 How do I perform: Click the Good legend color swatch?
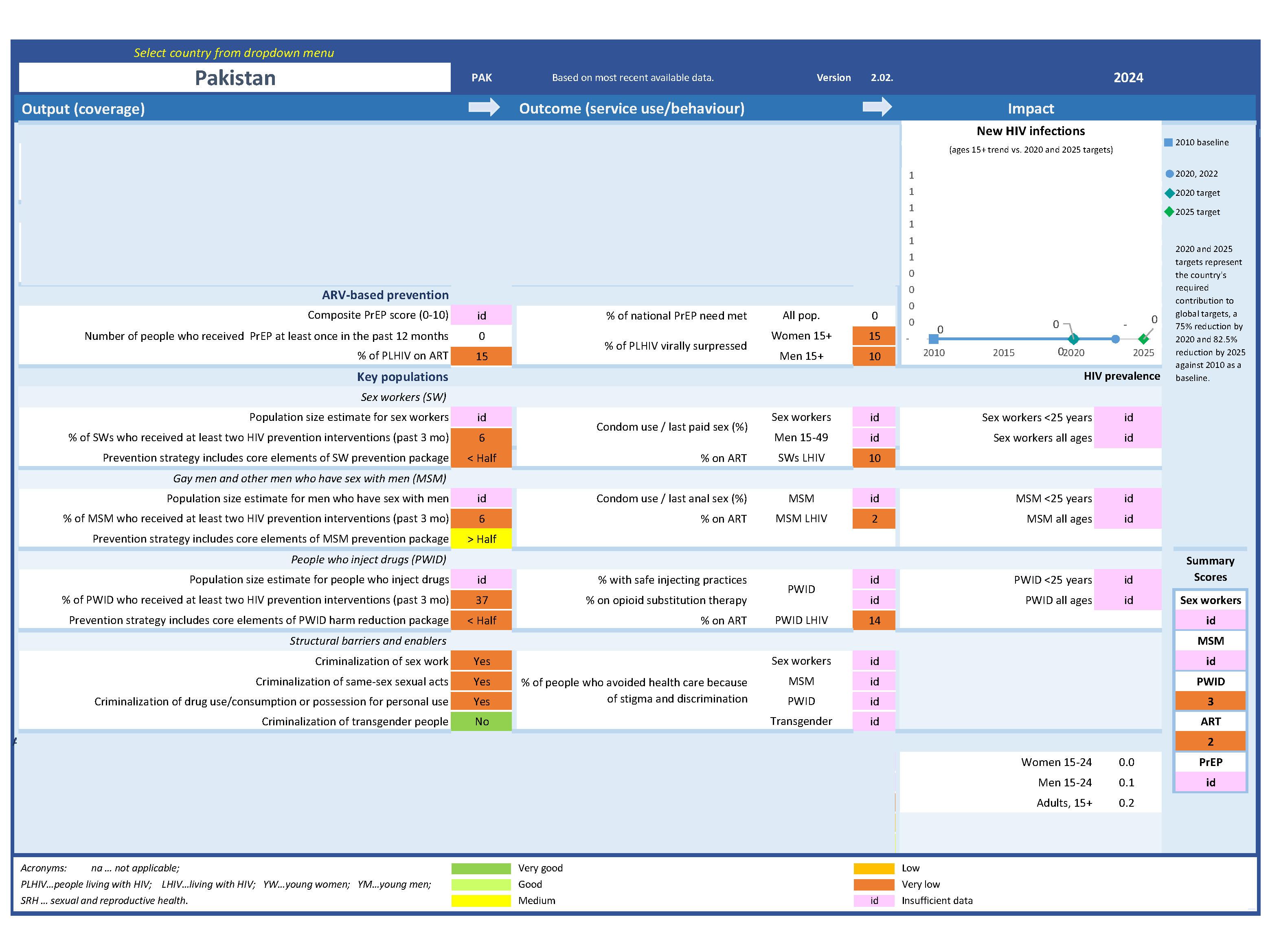481,884
